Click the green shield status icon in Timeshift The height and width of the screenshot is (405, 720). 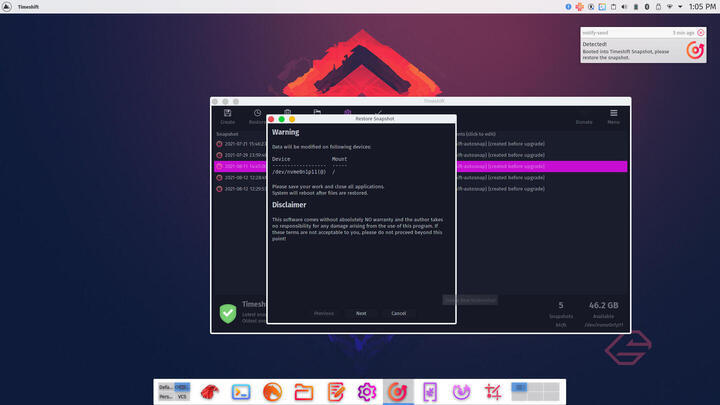click(x=228, y=314)
